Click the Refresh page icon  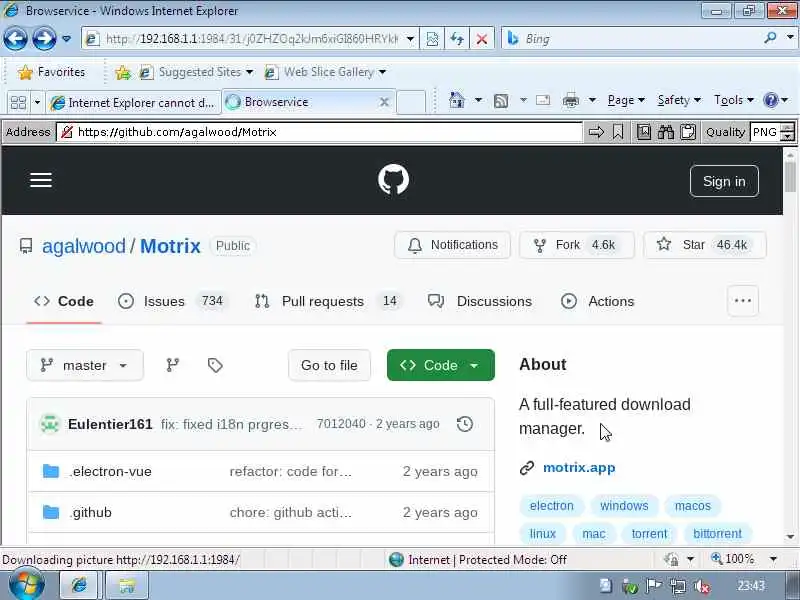tap(457, 39)
